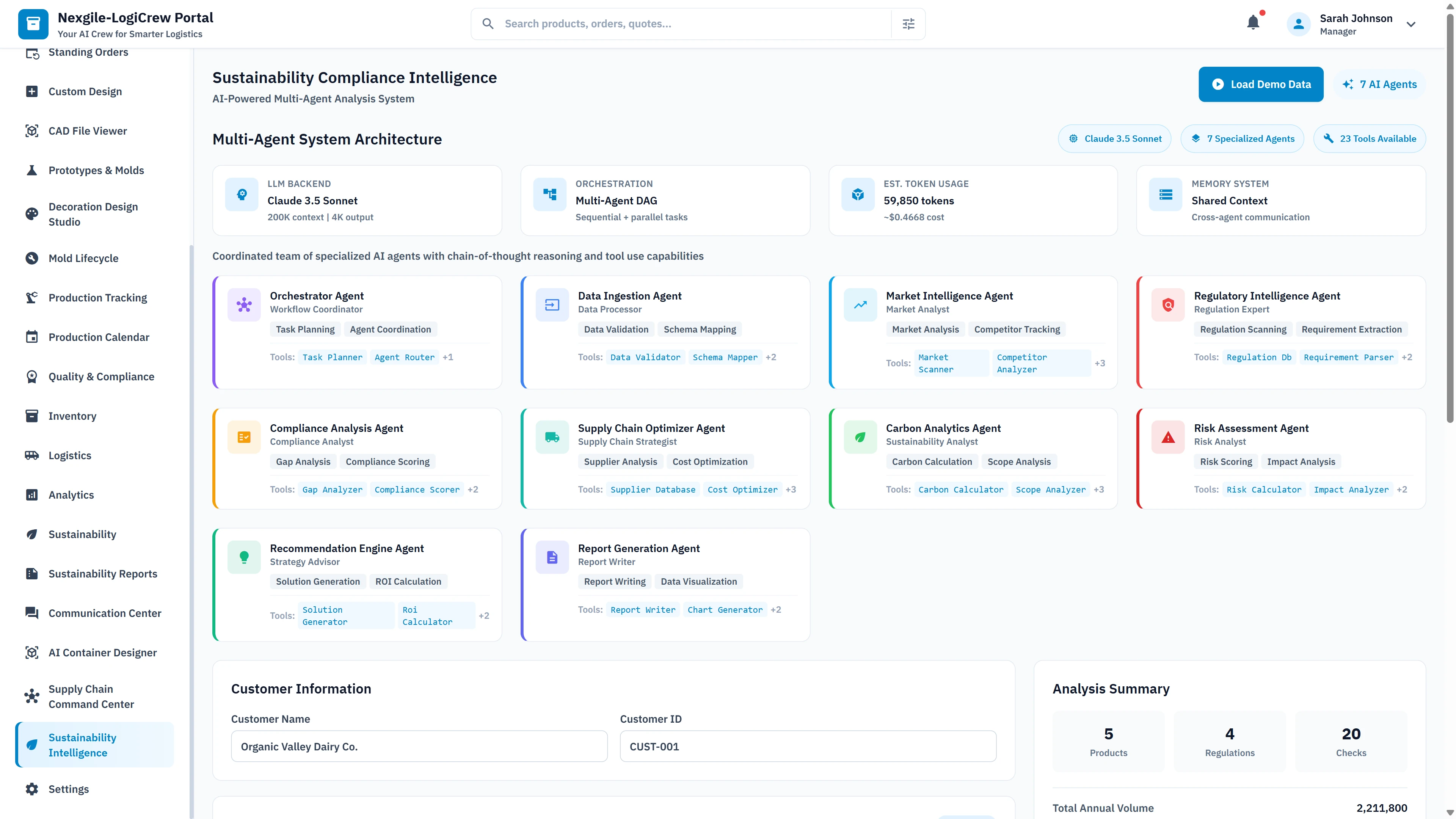
Task: Open Settings from the sidebar
Action: click(68, 789)
